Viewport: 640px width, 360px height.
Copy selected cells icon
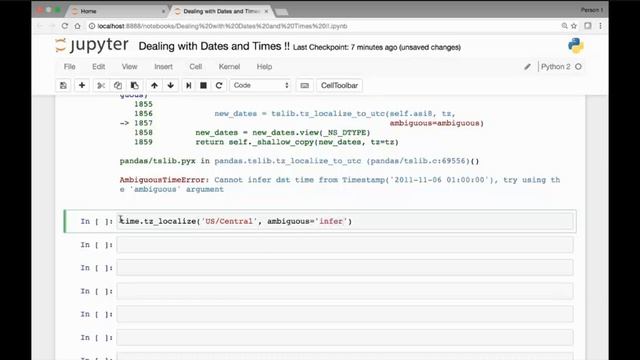(x=118, y=85)
